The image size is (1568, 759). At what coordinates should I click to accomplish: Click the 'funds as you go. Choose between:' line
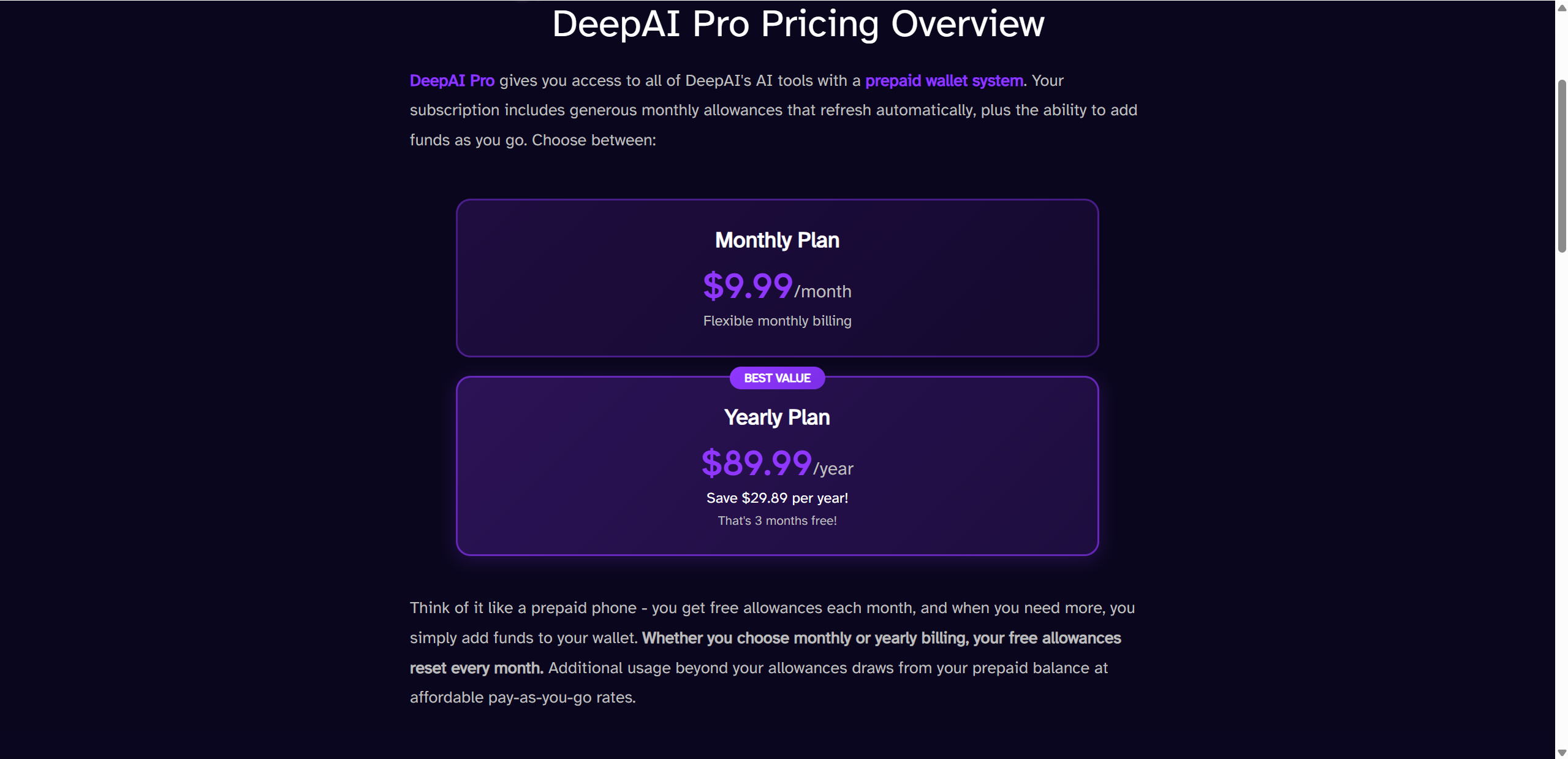coord(532,140)
